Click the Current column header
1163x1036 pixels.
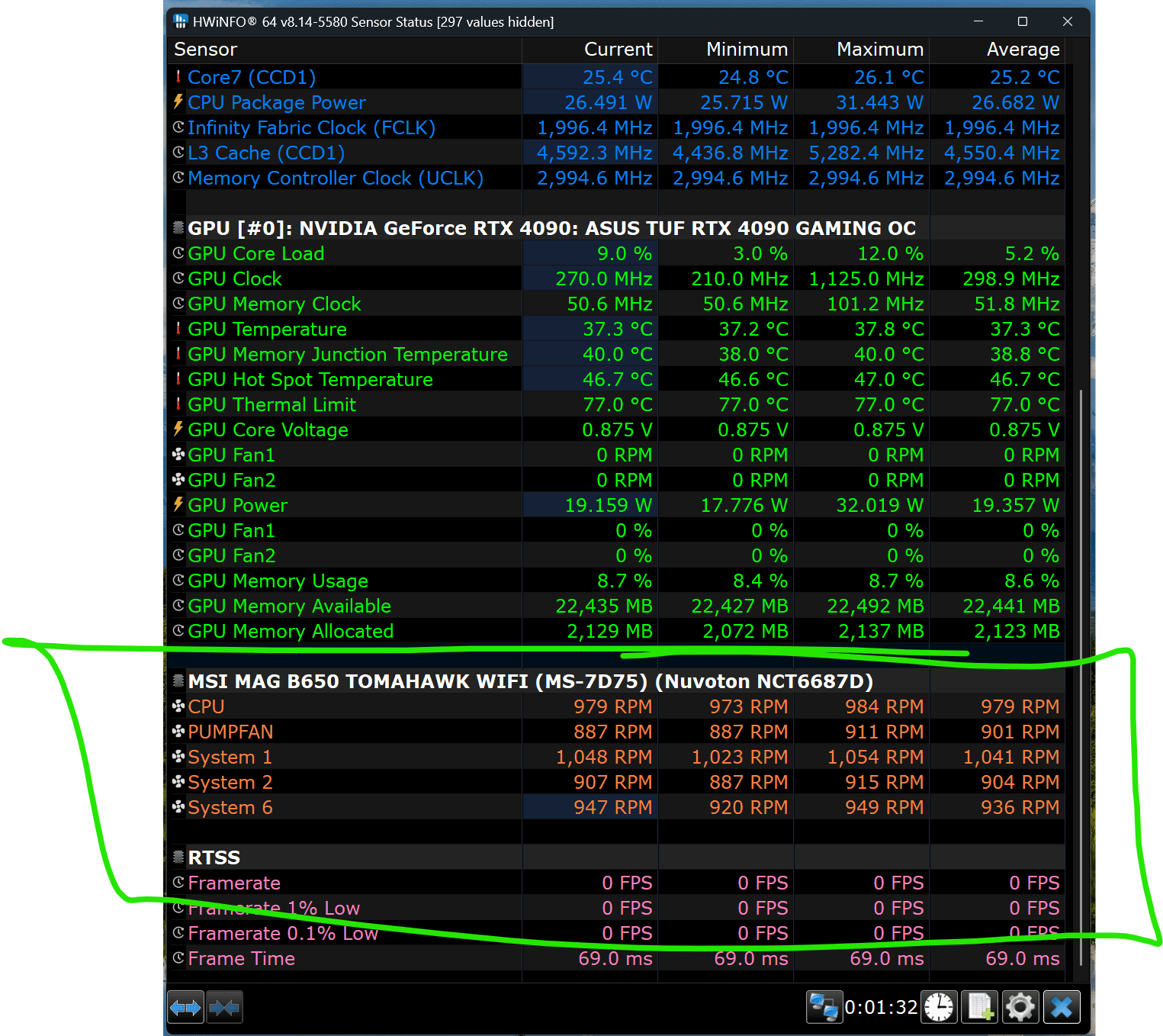(x=590, y=50)
